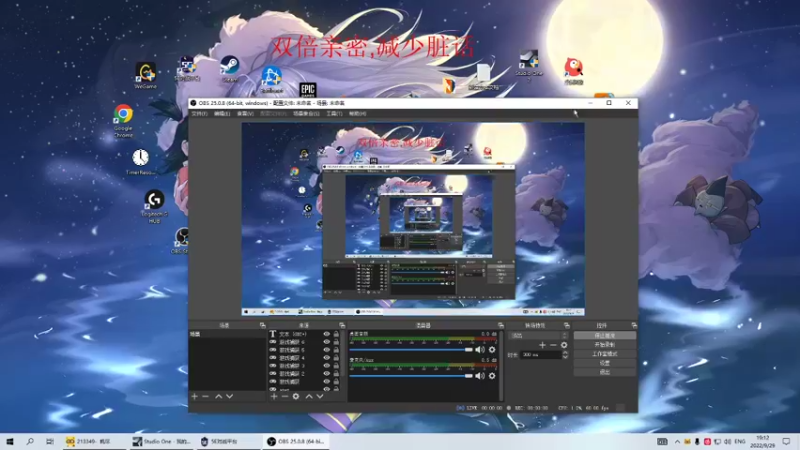Screen dimensions: 800x450
Task: Click the Stop Streaming button in Controls
Action: 605,336
